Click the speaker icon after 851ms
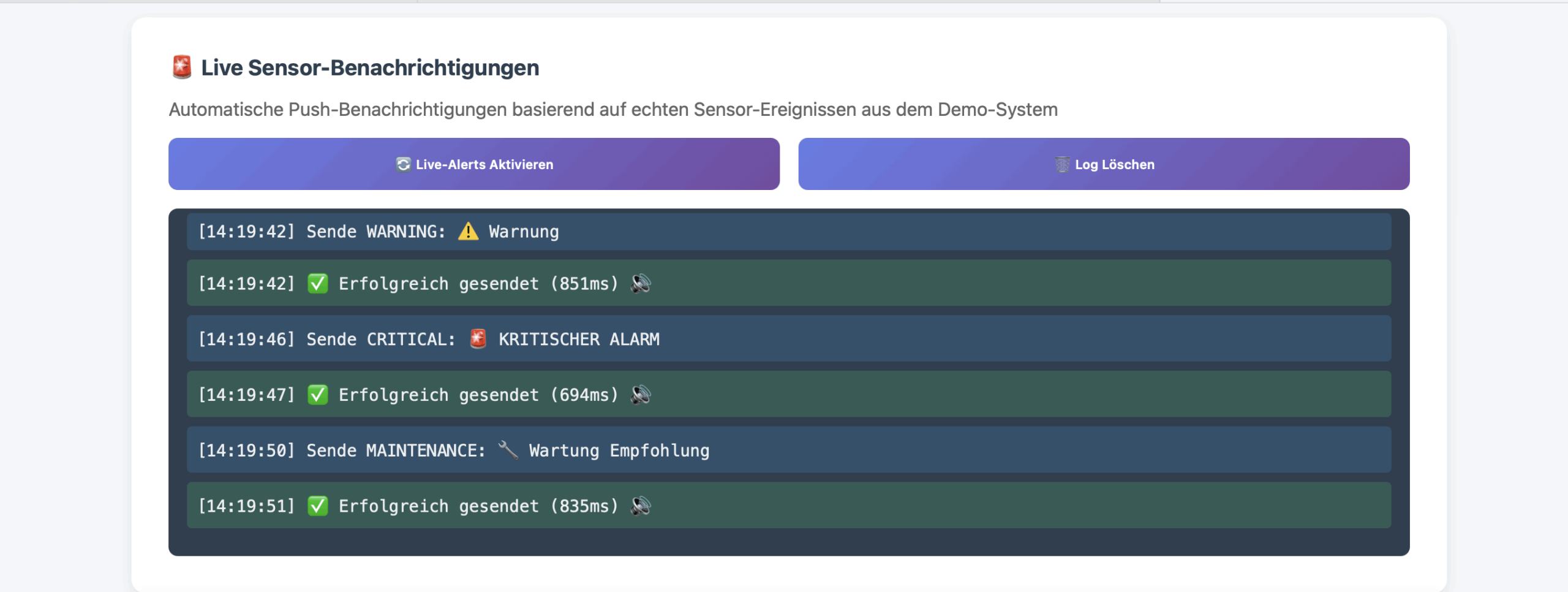Screen dimensions: 1568x592 click(x=641, y=283)
